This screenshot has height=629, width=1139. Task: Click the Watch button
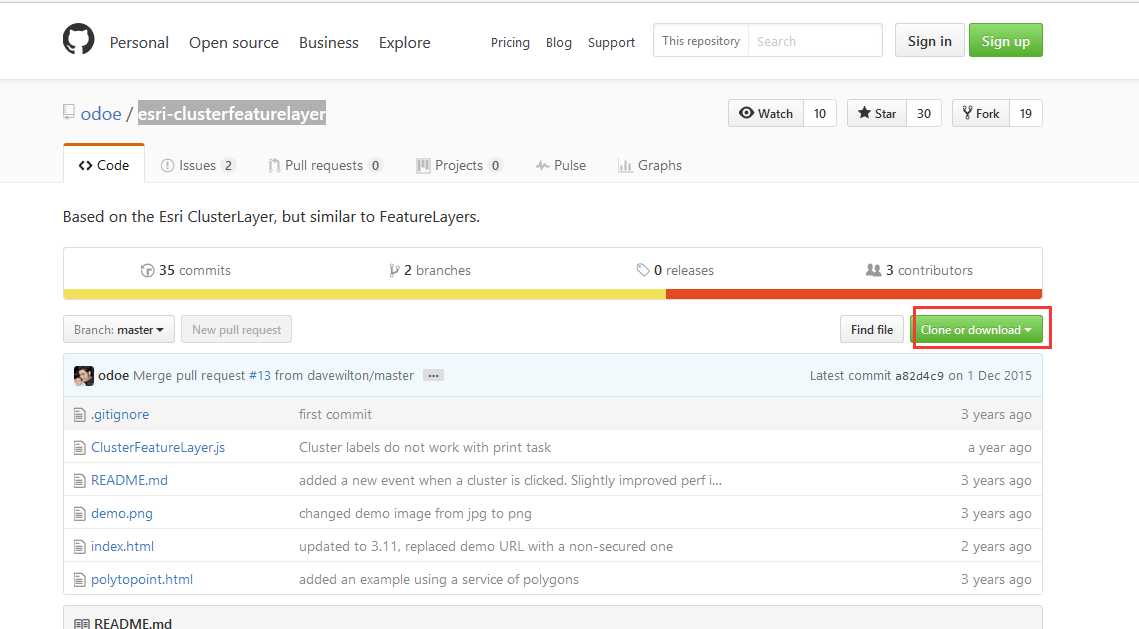(766, 113)
